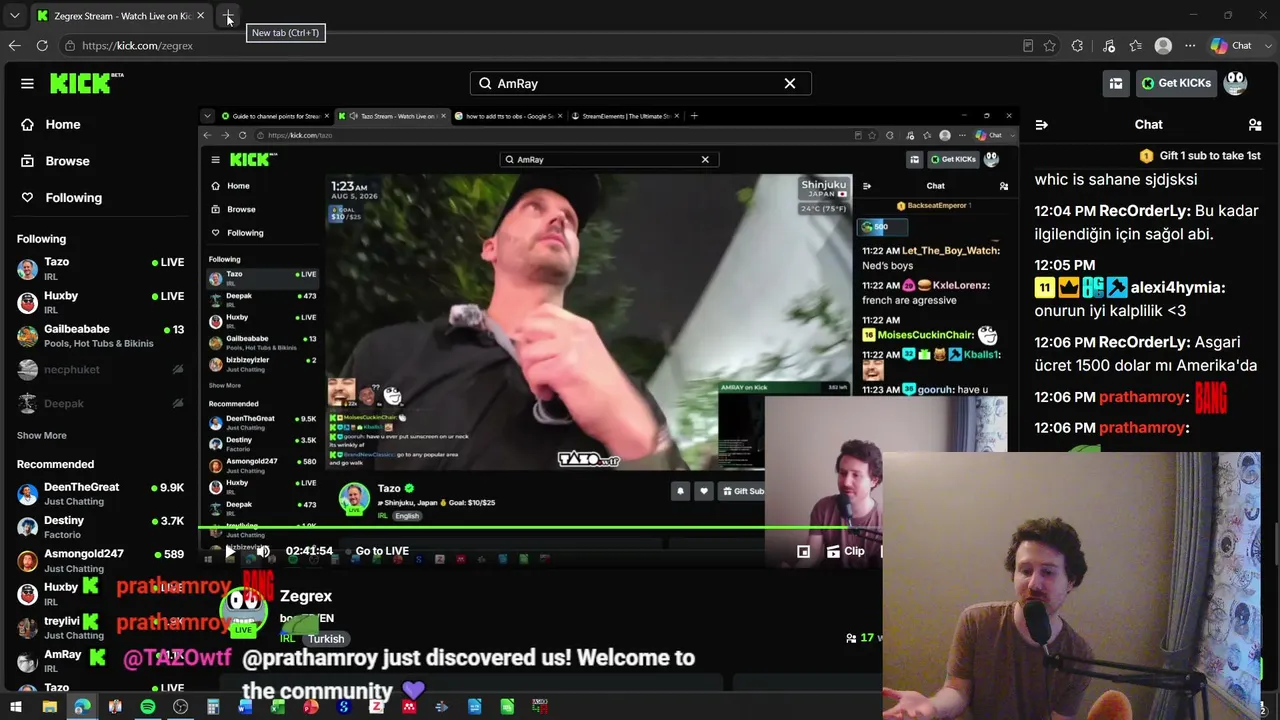The height and width of the screenshot is (720, 1280).
Task: Go to the Kick logo homepage
Action: pyautogui.click(x=86, y=83)
